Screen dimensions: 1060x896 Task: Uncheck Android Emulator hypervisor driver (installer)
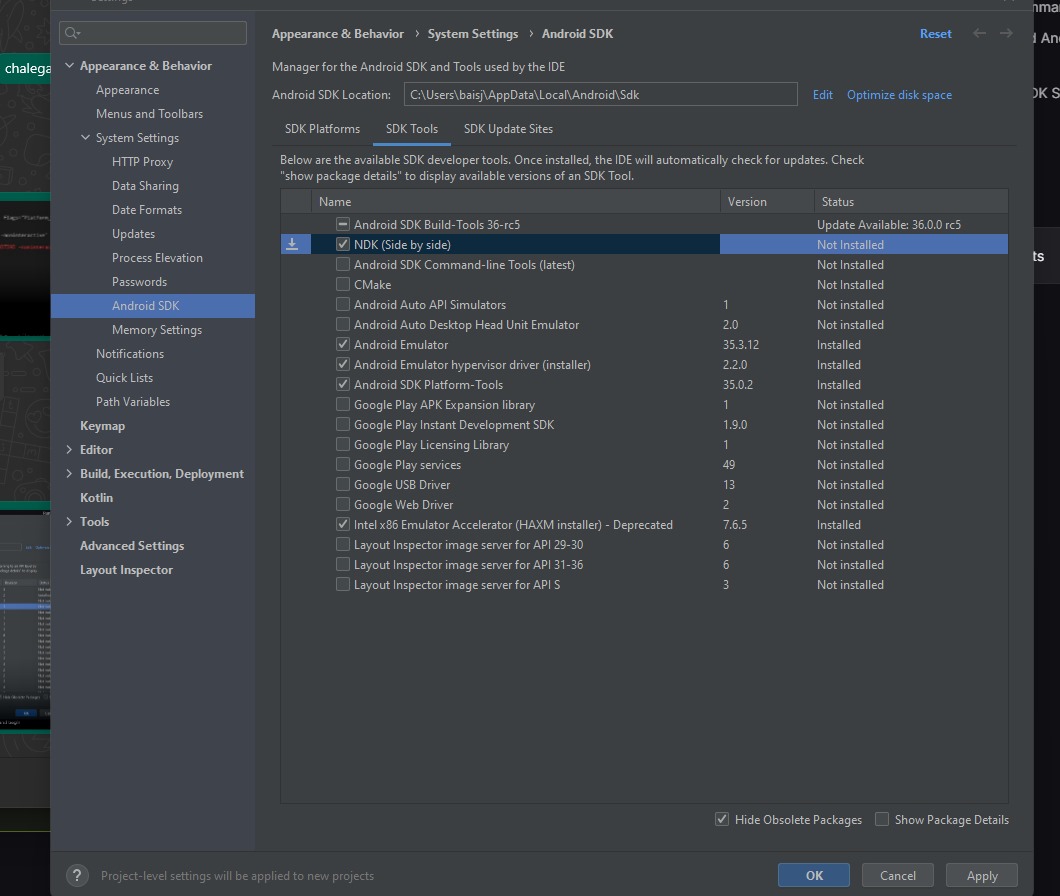click(x=343, y=364)
